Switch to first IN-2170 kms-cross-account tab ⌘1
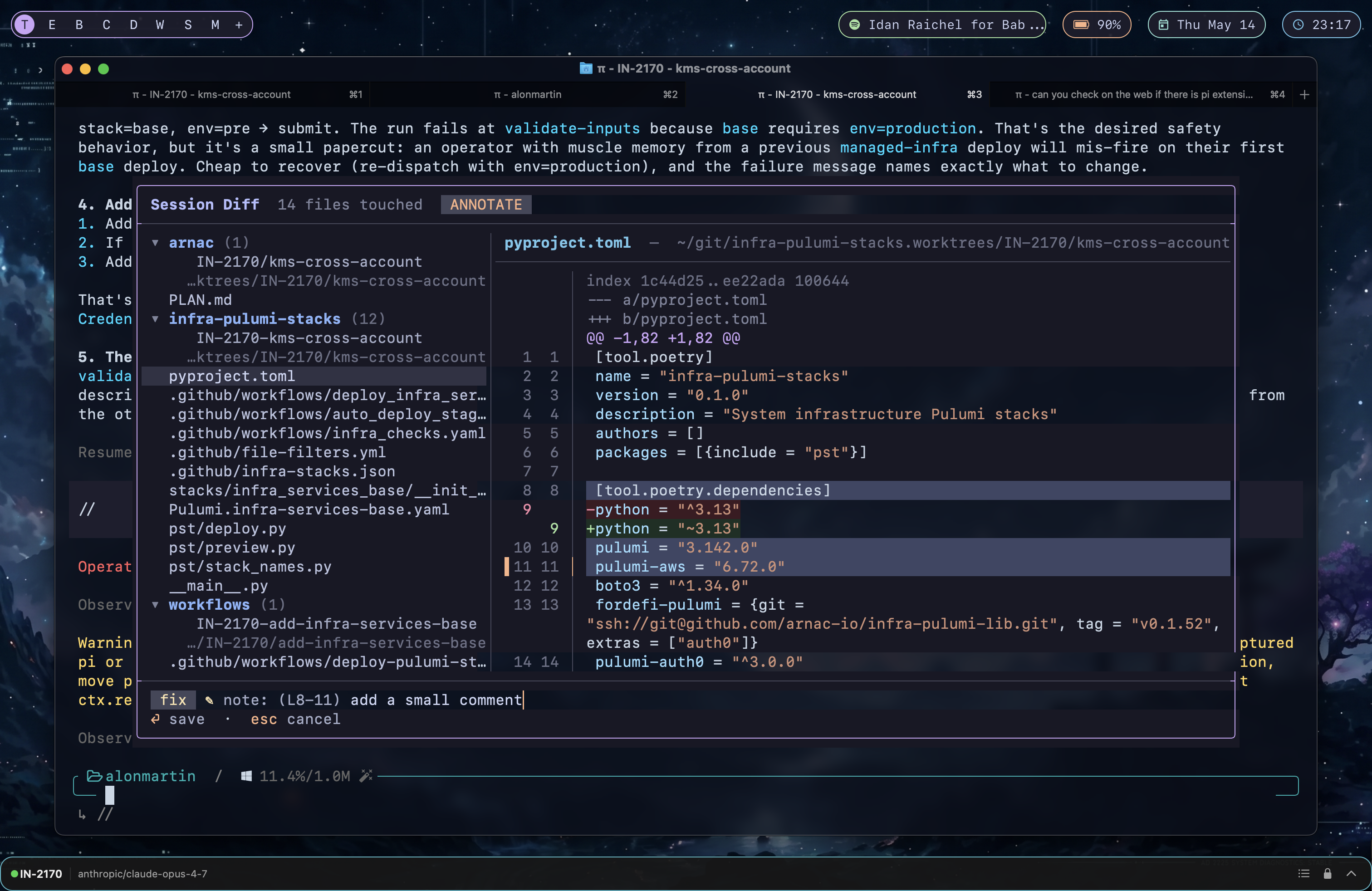 coord(212,94)
